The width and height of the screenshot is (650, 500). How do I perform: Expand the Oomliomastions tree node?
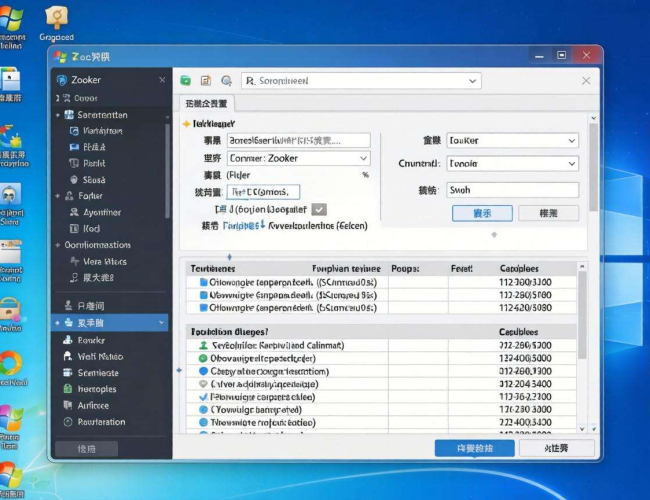[58, 245]
